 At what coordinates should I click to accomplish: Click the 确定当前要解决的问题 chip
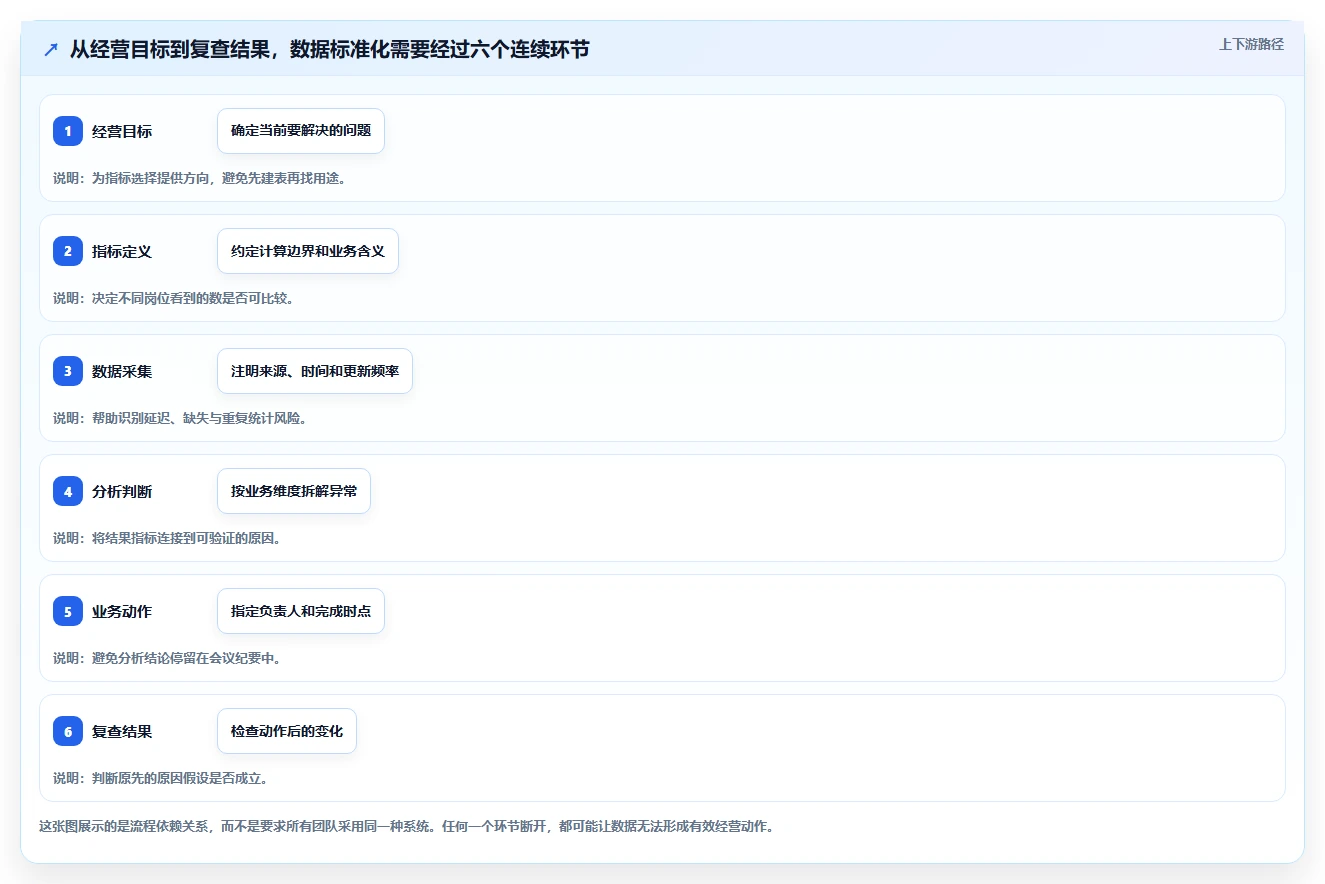point(301,131)
